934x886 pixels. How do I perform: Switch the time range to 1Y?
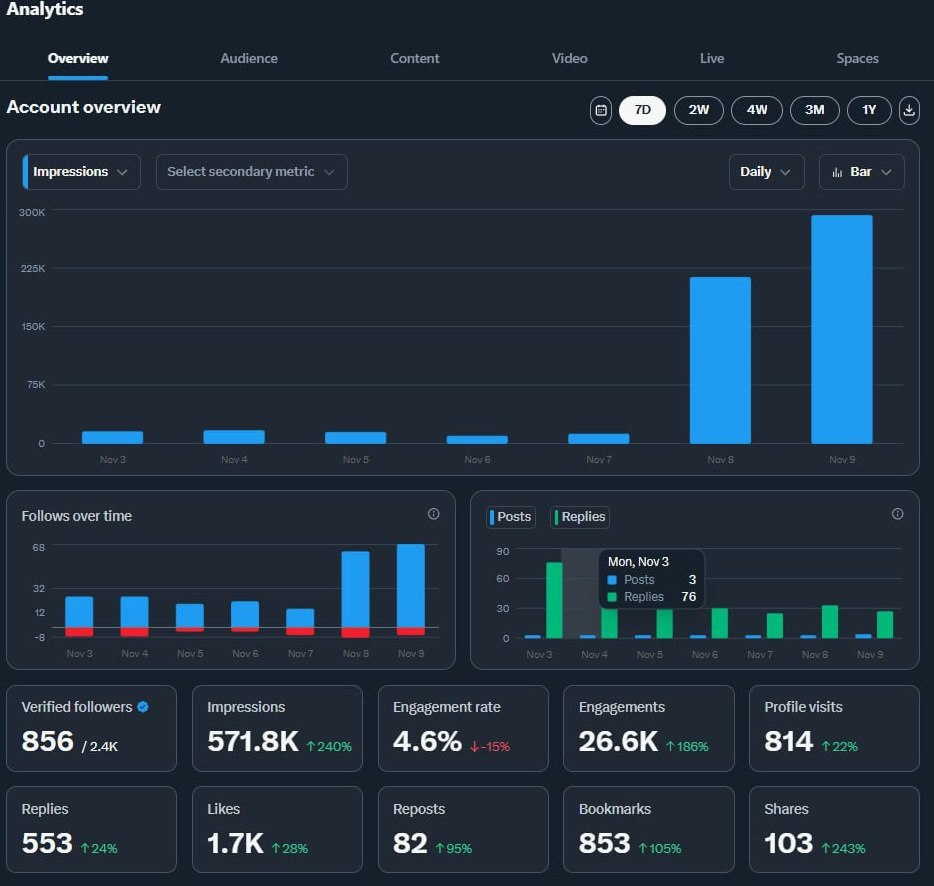(x=869, y=110)
